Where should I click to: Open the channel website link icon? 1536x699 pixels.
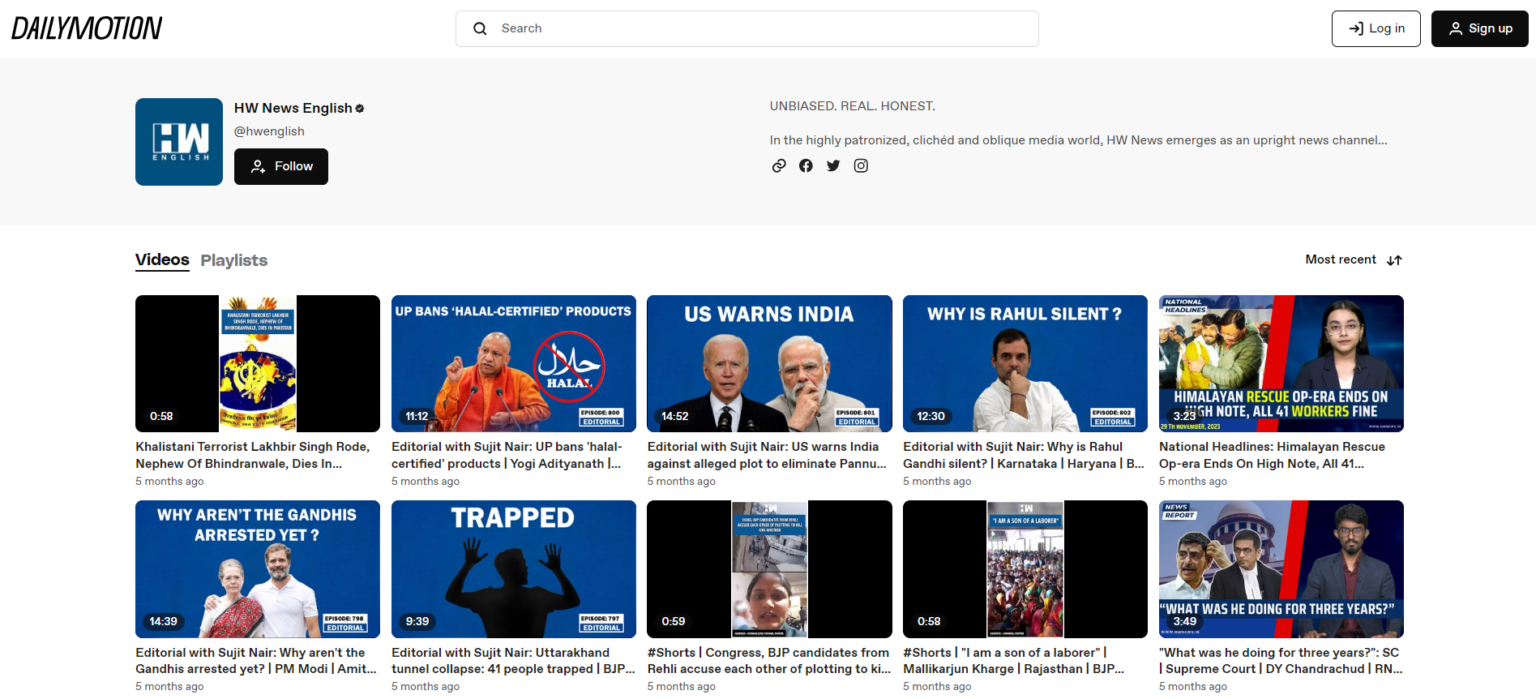tap(779, 166)
